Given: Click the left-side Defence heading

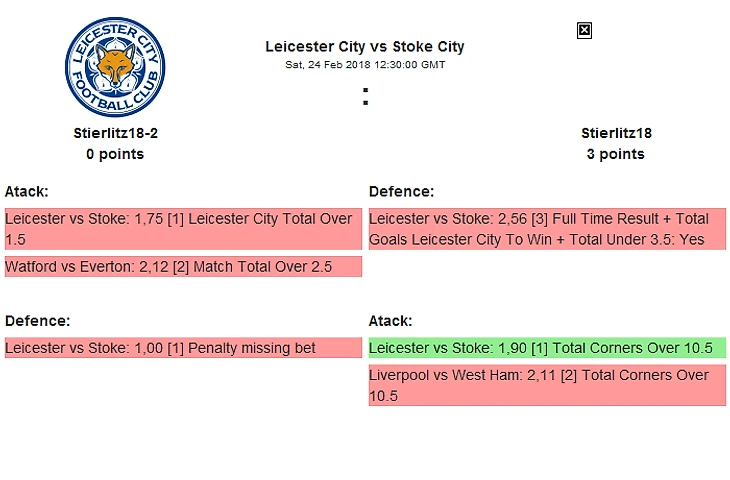Looking at the screenshot, I should pyautogui.click(x=37, y=321).
